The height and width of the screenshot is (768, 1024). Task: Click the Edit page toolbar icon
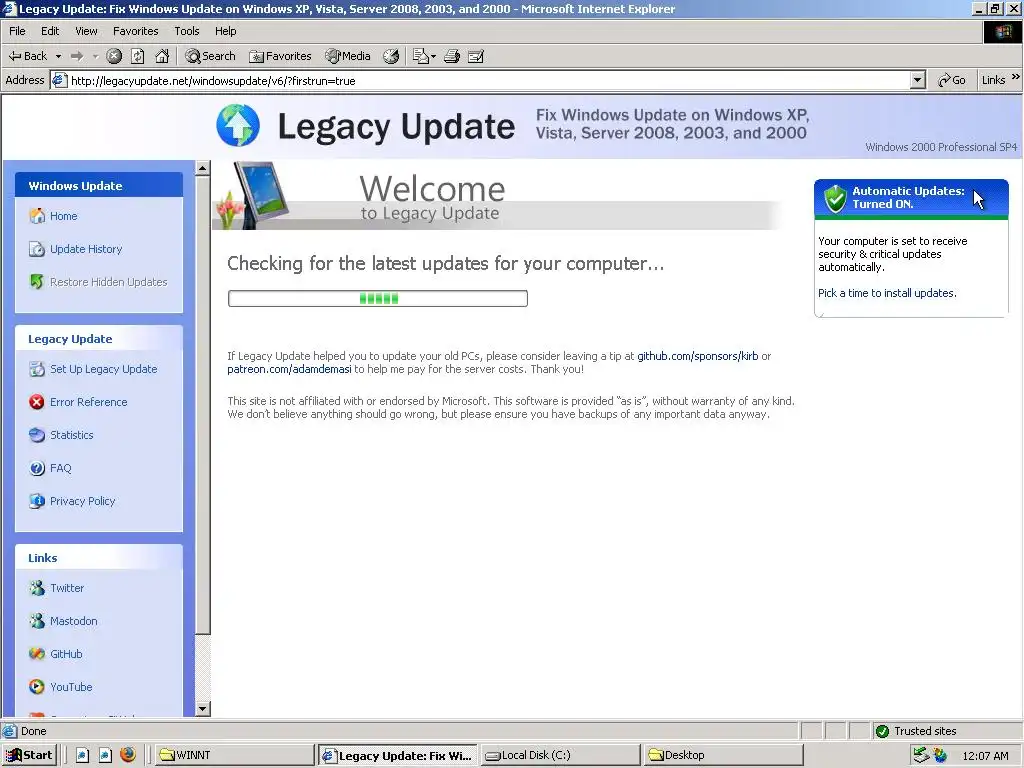476,56
